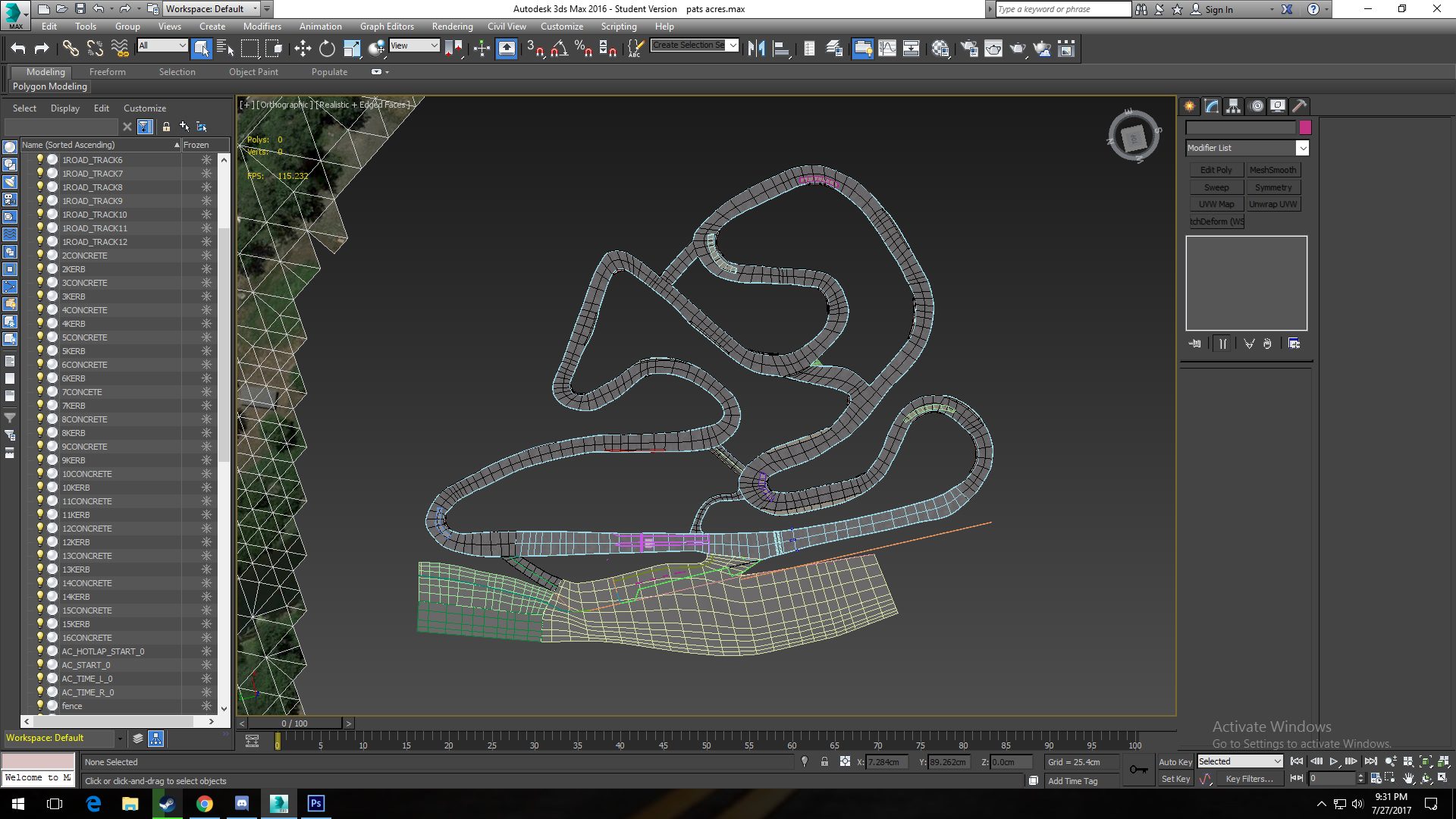Viewport: 1456px width, 819px height.
Task: Switch to the Hierarchy command panel tab
Action: (1233, 106)
